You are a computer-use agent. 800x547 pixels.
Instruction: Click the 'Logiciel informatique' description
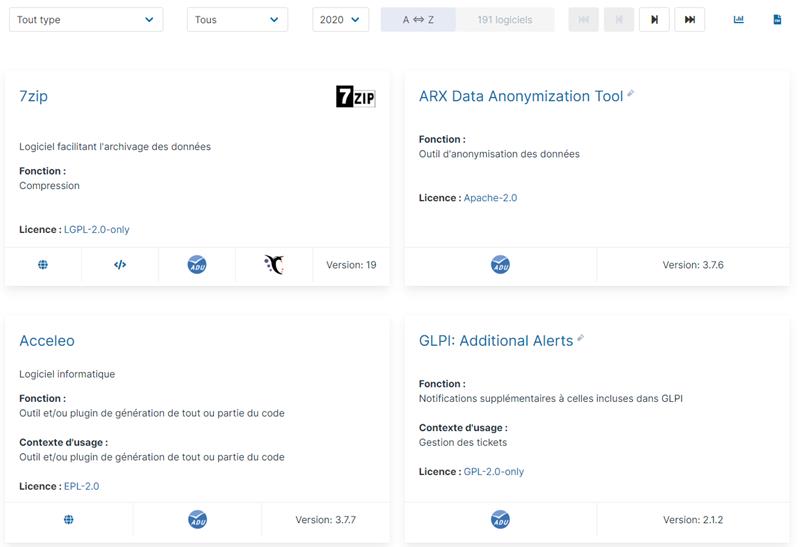67,374
